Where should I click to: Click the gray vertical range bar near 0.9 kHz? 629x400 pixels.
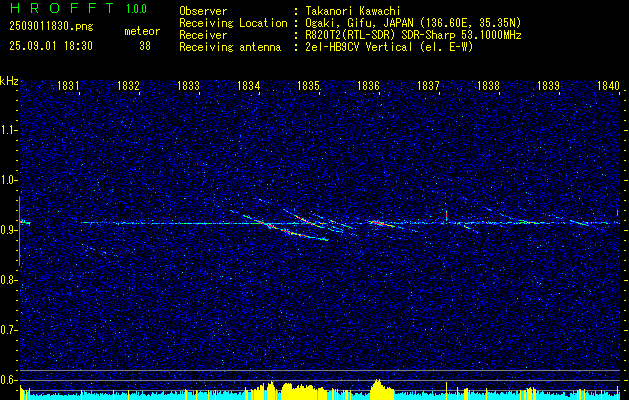pos(19,231)
